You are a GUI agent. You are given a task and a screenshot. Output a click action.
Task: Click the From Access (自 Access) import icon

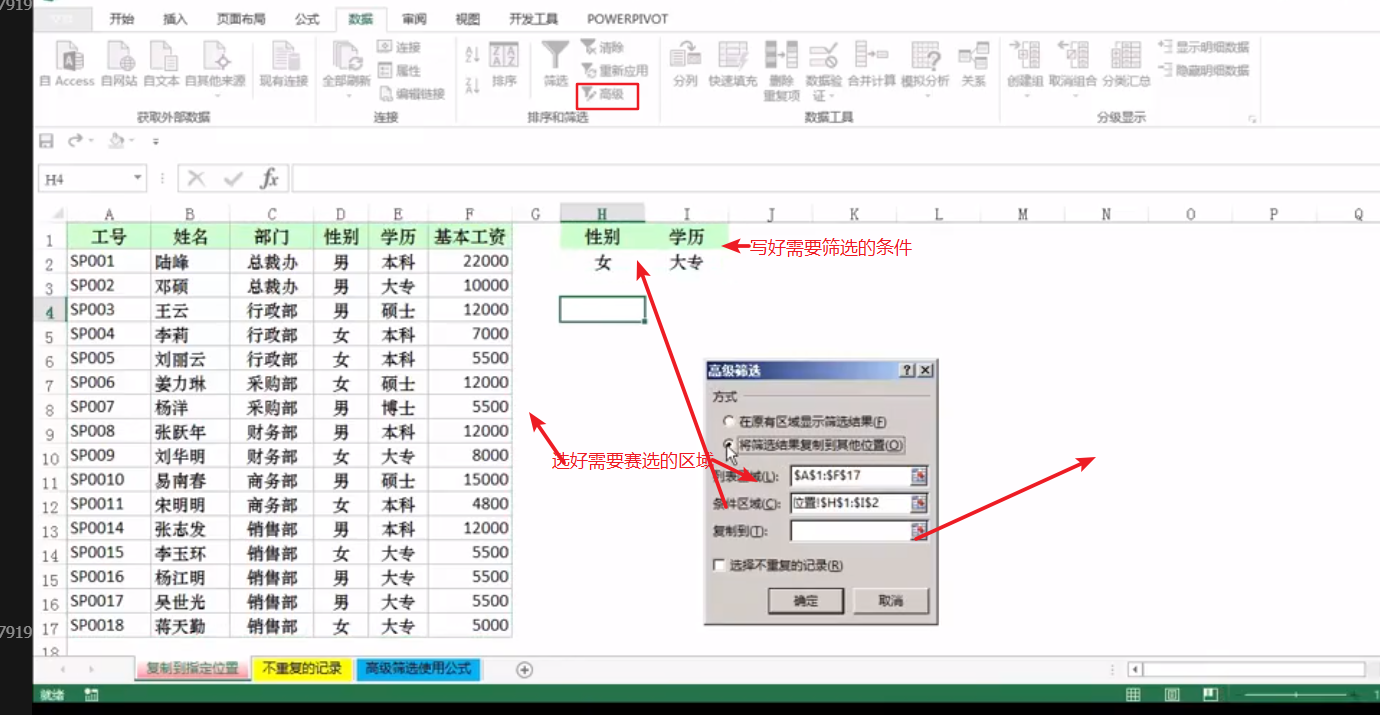[x=67, y=64]
